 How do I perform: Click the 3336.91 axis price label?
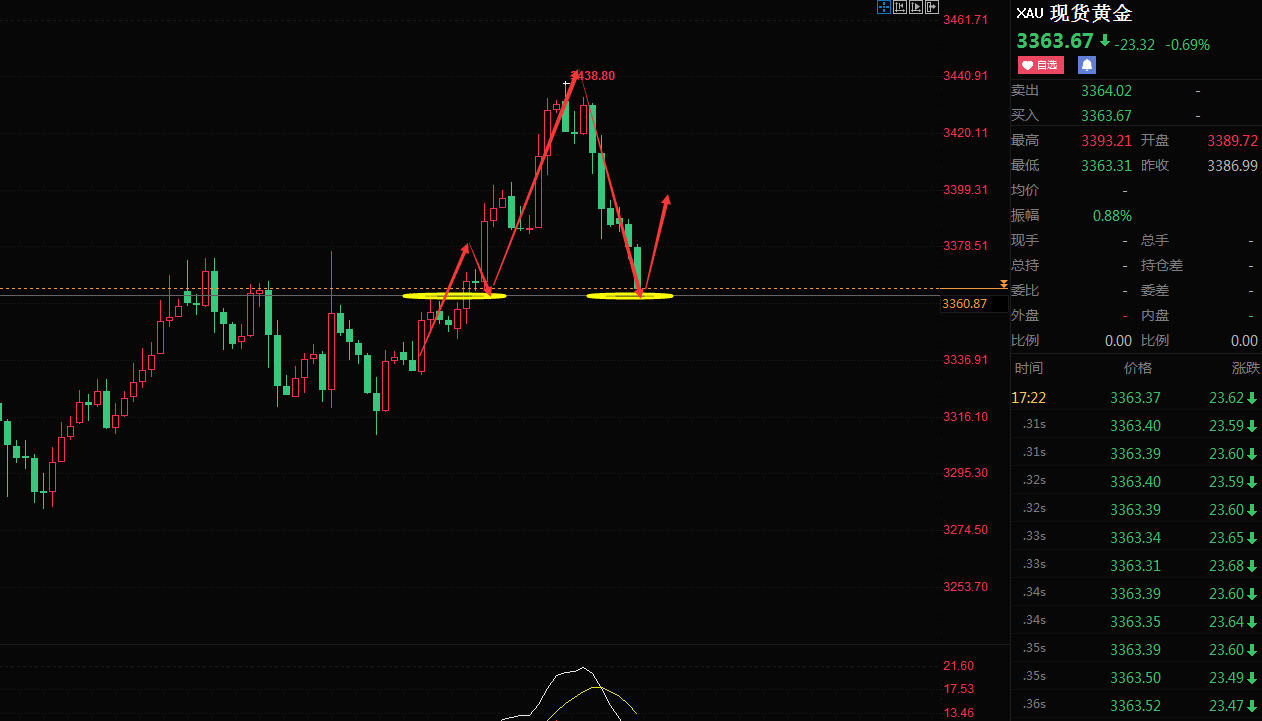point(966,360)
